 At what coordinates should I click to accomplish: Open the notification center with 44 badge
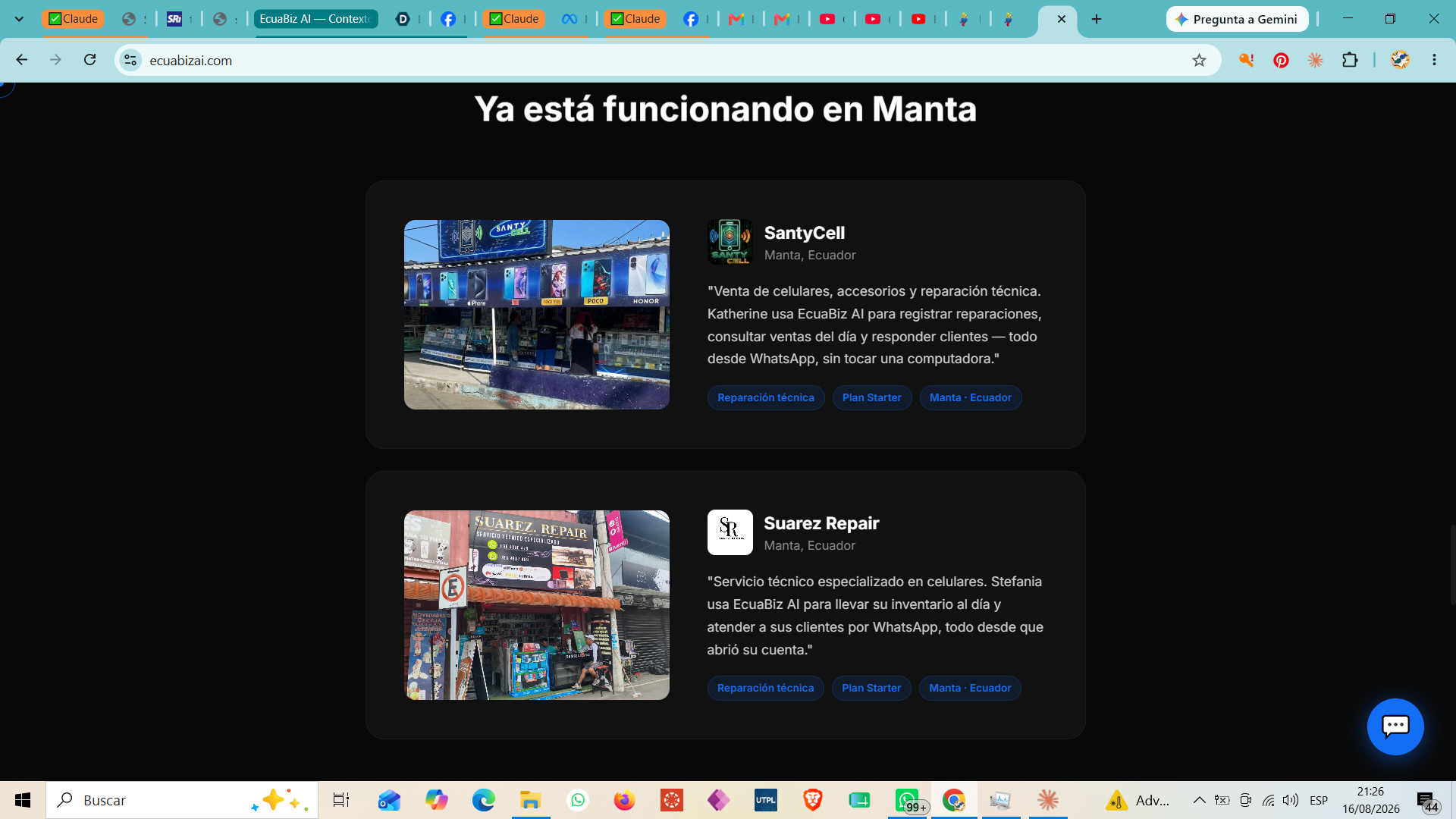(x=1427, y=802)
